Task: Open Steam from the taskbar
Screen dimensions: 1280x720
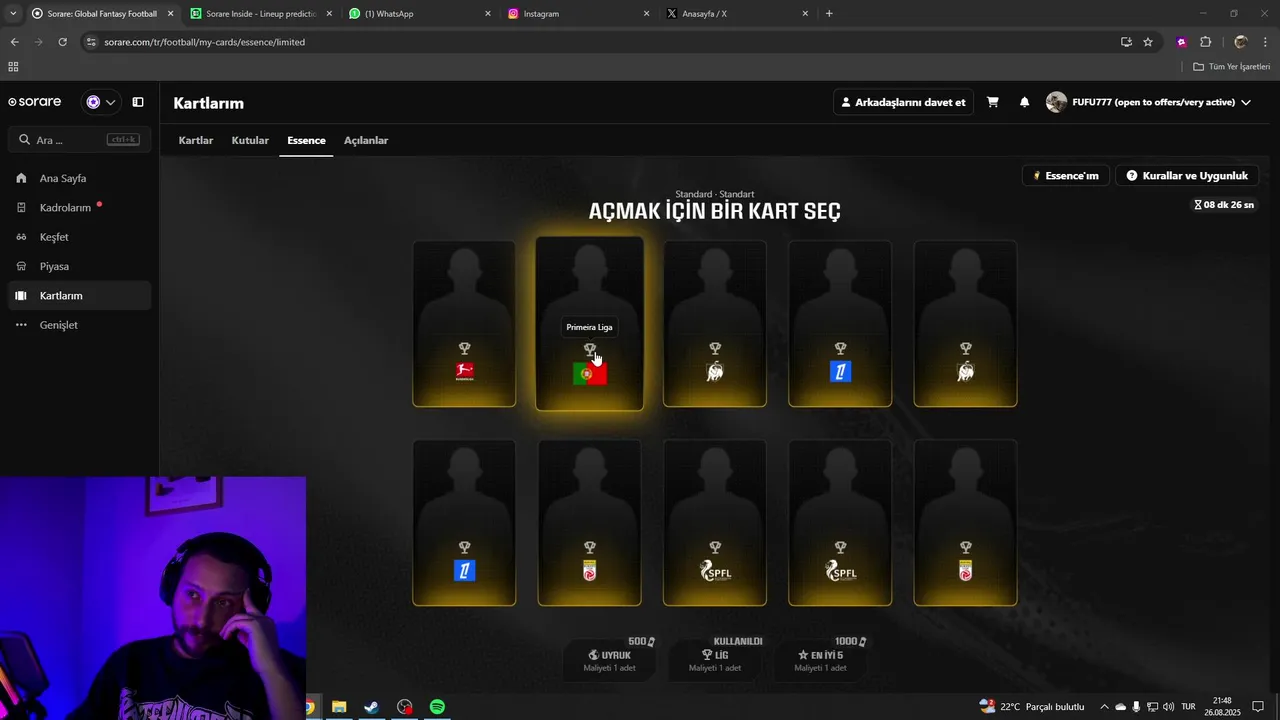Action: pos(371,707)
